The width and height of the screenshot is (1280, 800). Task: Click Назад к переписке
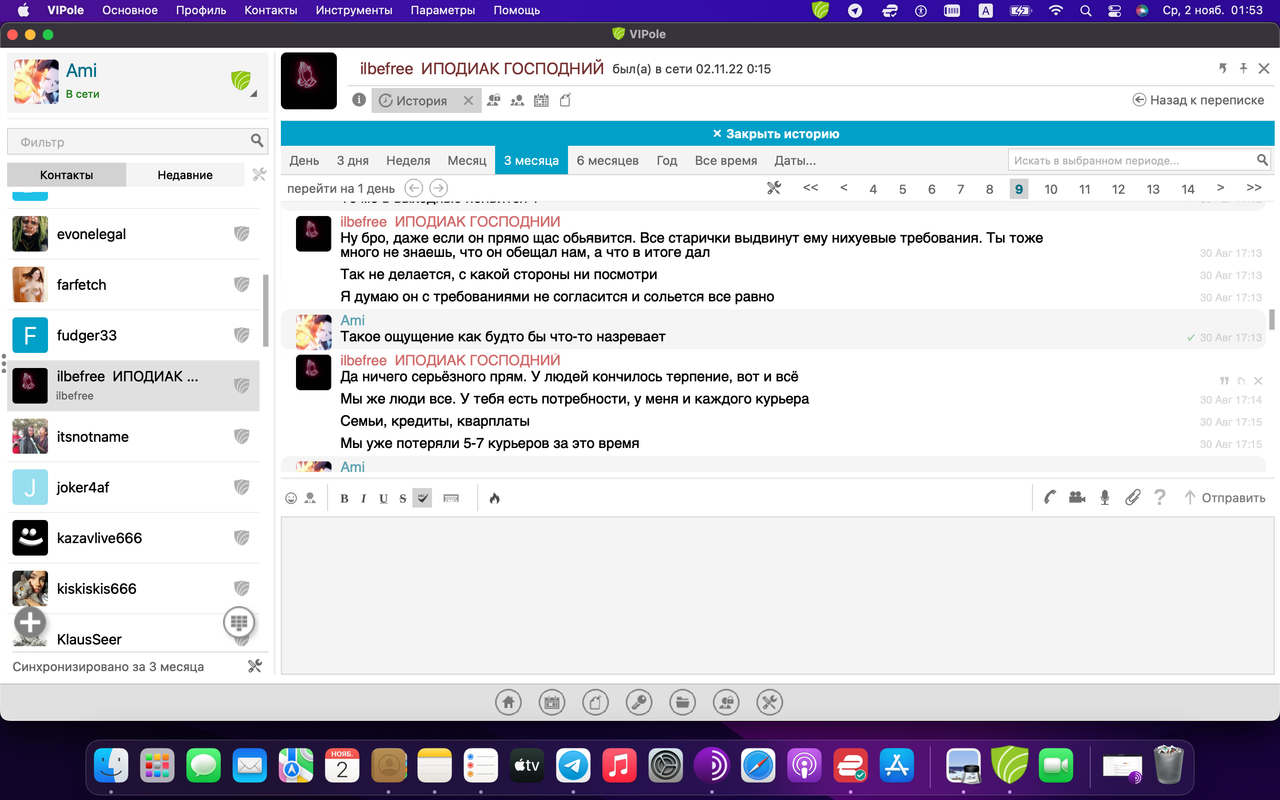coord(1198,100)
